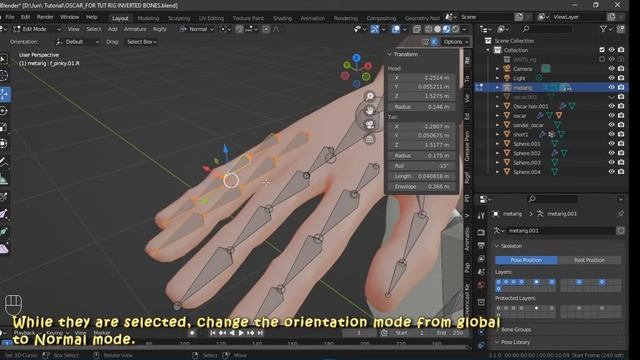Open the Tool properties tab icon
Image resolution: width=640 pixels, height=360 pixels.
(481, 216)
